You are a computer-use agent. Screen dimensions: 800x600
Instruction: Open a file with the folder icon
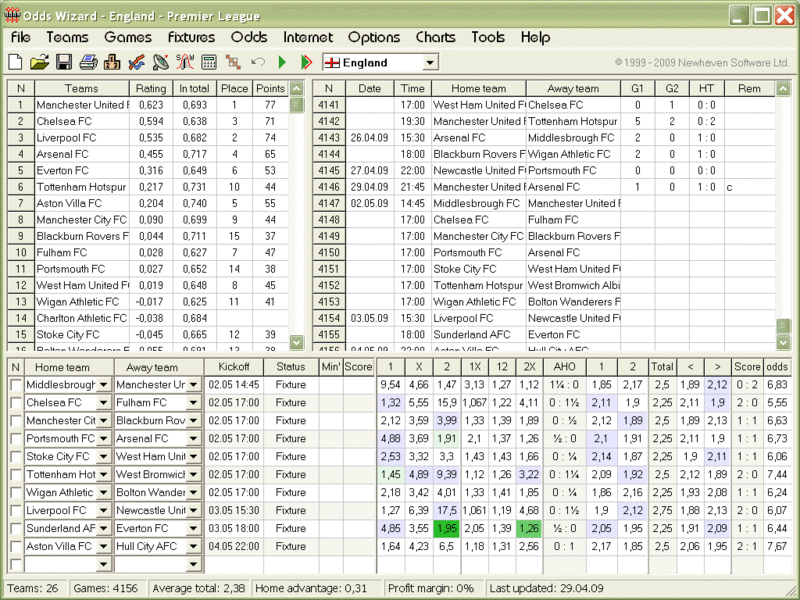pos(40,62)
